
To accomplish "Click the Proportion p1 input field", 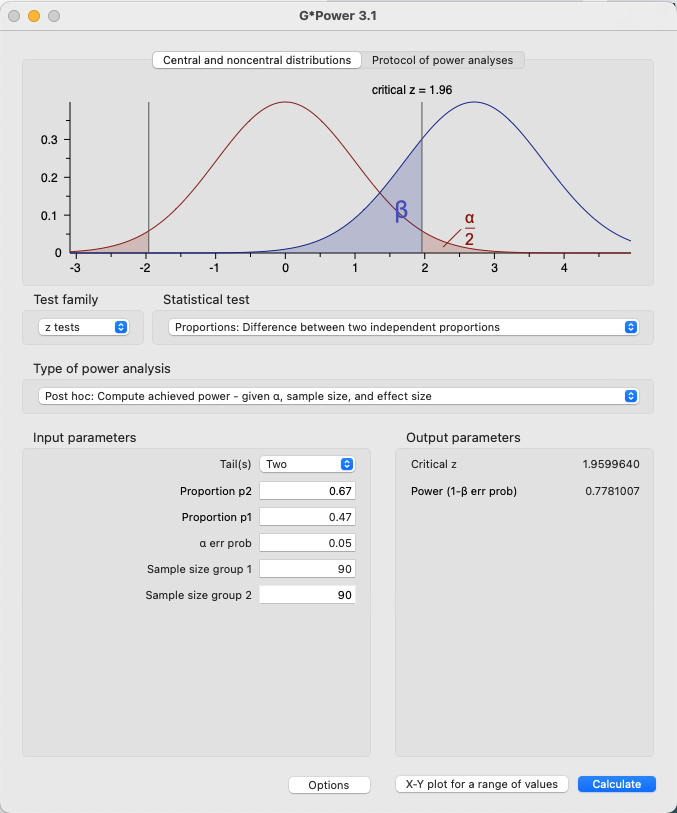I will pyautogui.click(x=308, y=517).
